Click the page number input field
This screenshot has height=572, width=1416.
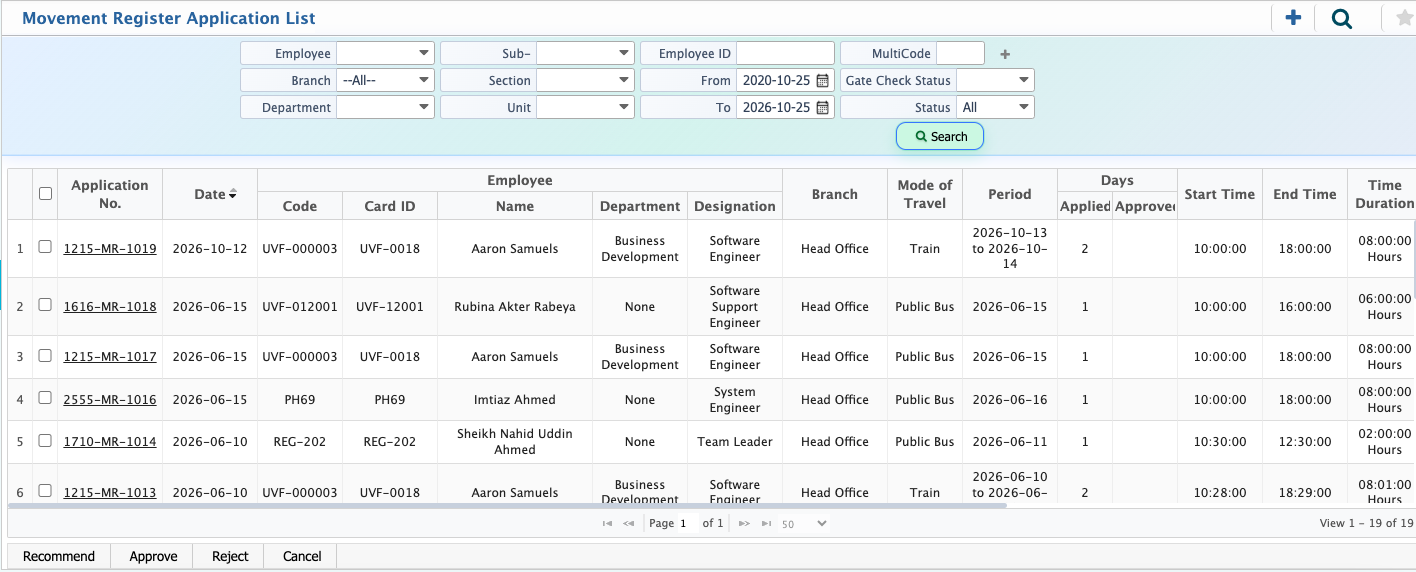(x=687, y=523)
